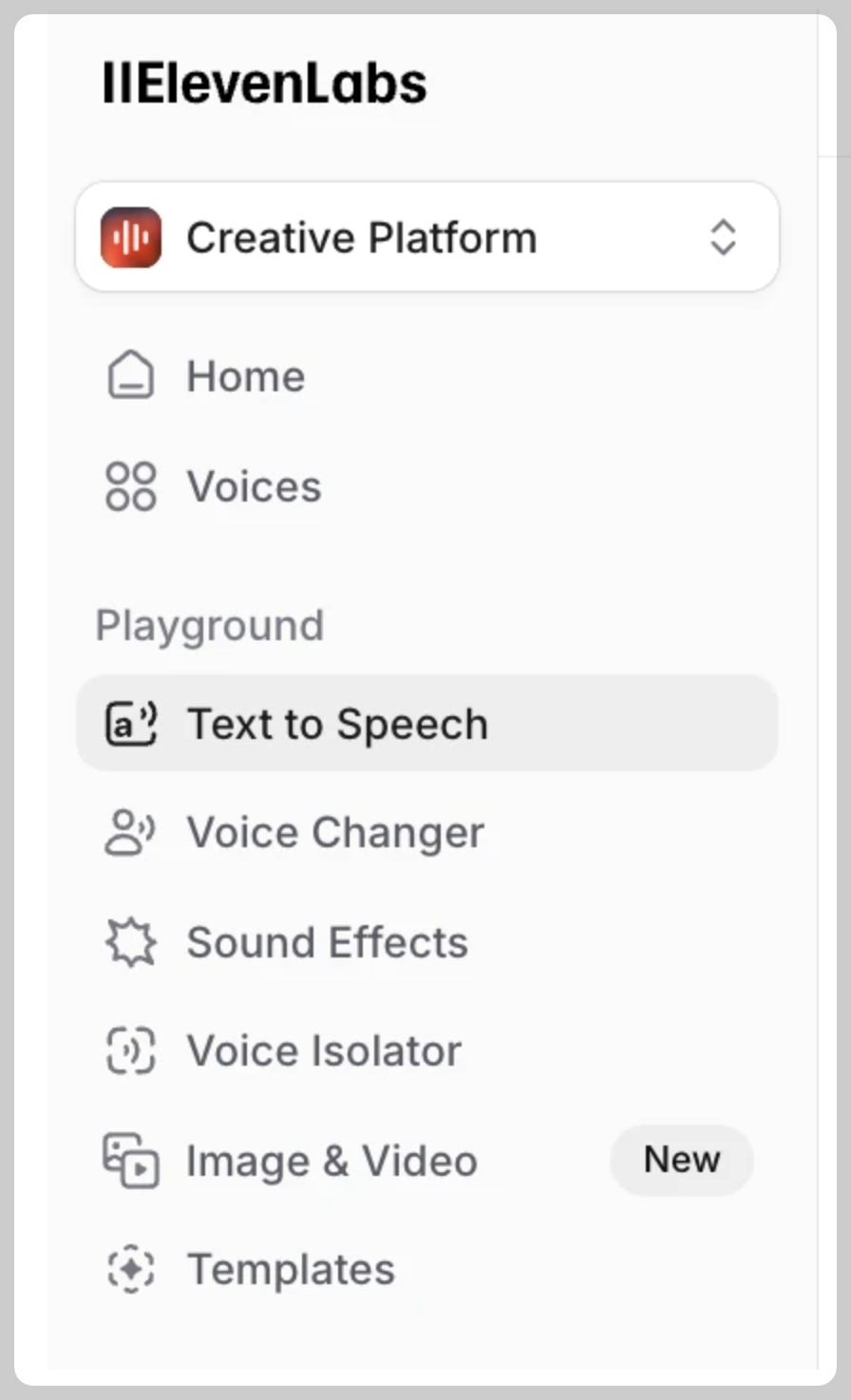Click the Image & Video icon
Viewport: 851px width, 1400px height.
(130, 1161)
